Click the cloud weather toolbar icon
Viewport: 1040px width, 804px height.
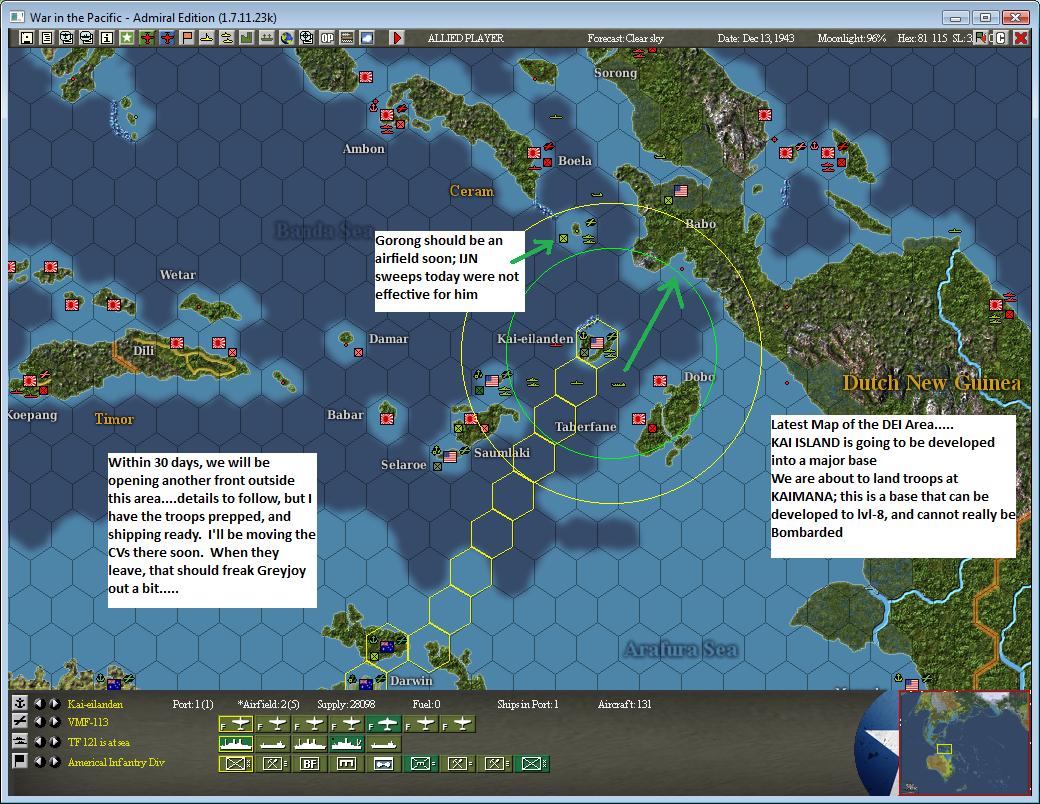pyautogui.click(x=367, y=38)
